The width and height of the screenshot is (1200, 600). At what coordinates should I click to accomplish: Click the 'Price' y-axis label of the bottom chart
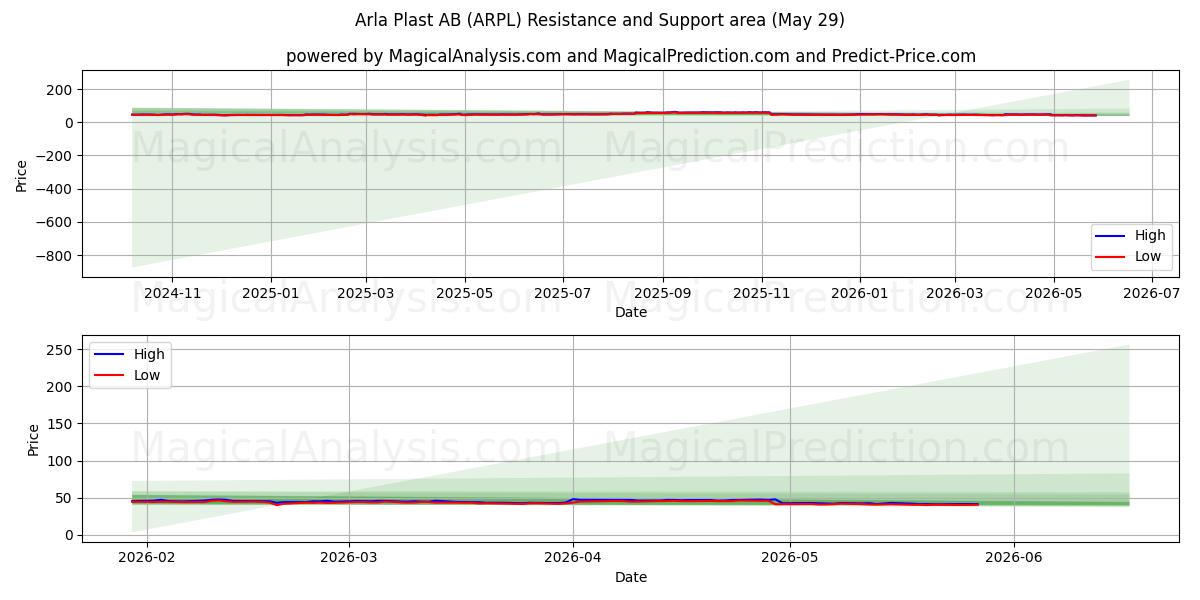click(x=34, y=439)
